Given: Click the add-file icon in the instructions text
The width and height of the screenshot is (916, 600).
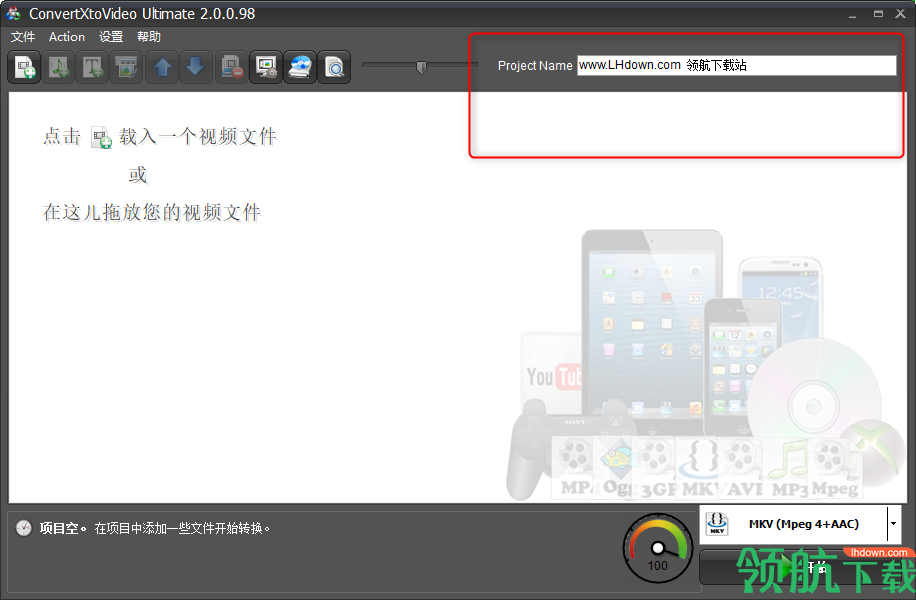Looking at the screenshot, I should [x=101, y=138].
